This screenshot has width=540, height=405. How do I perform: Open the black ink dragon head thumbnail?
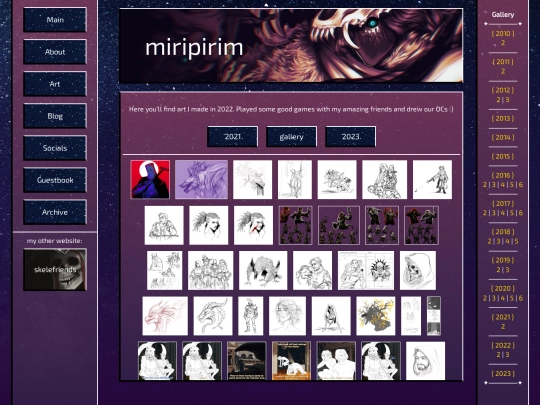[x=213, y=316]
